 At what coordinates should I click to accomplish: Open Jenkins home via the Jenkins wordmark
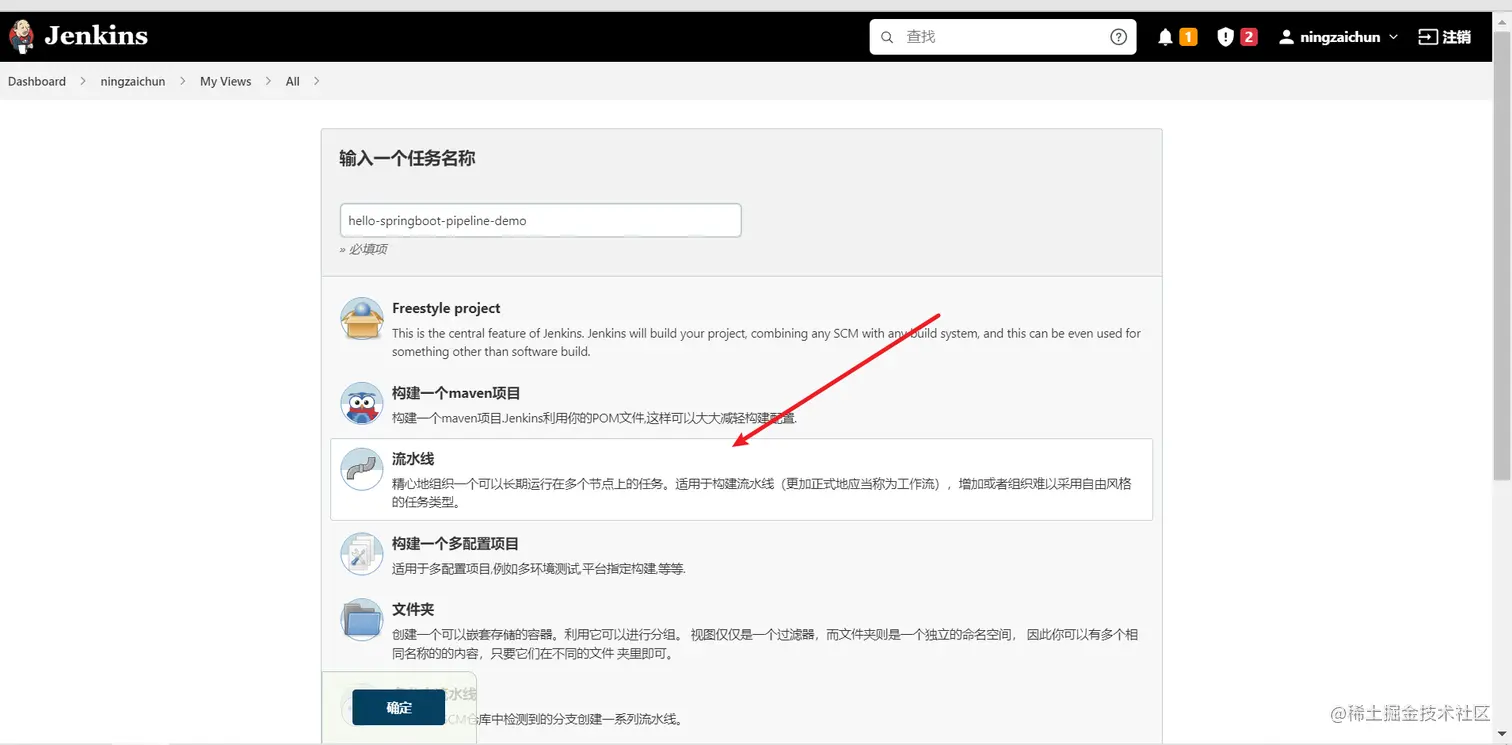click(96, 37)
